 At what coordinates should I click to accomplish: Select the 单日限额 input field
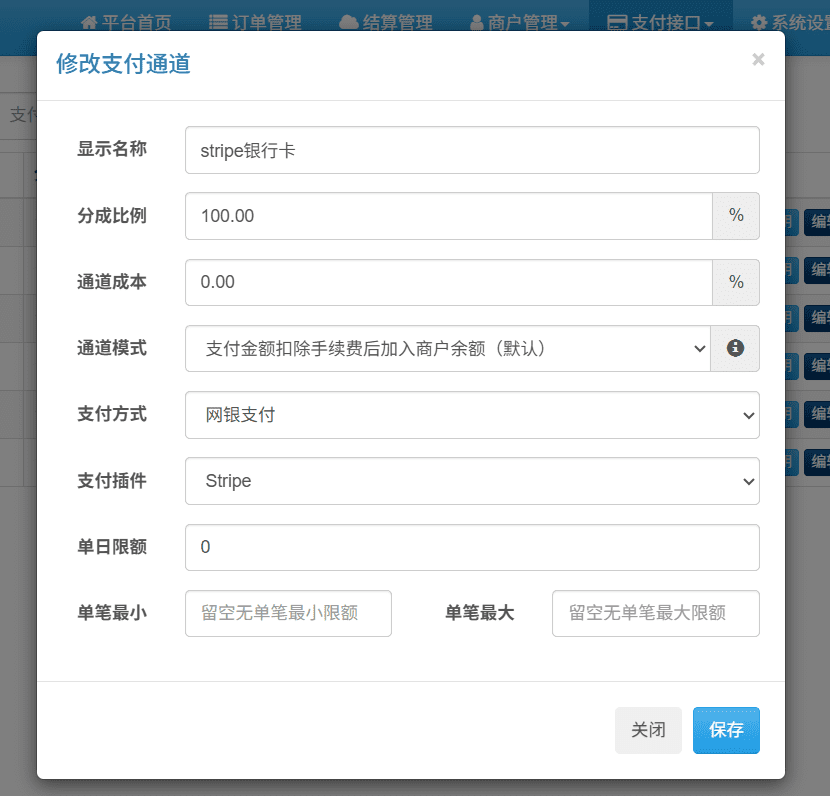[x=471, y=547]
